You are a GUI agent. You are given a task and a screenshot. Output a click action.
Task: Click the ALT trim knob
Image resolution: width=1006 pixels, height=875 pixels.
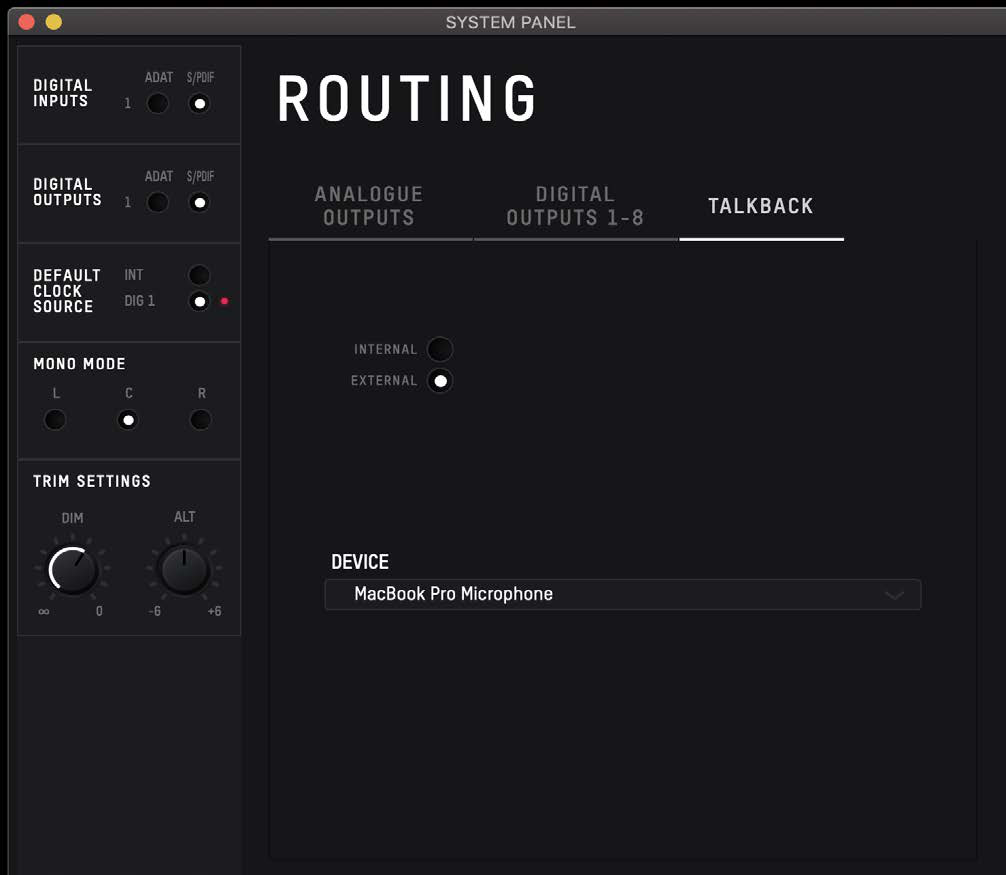click(x=184, y=570)
